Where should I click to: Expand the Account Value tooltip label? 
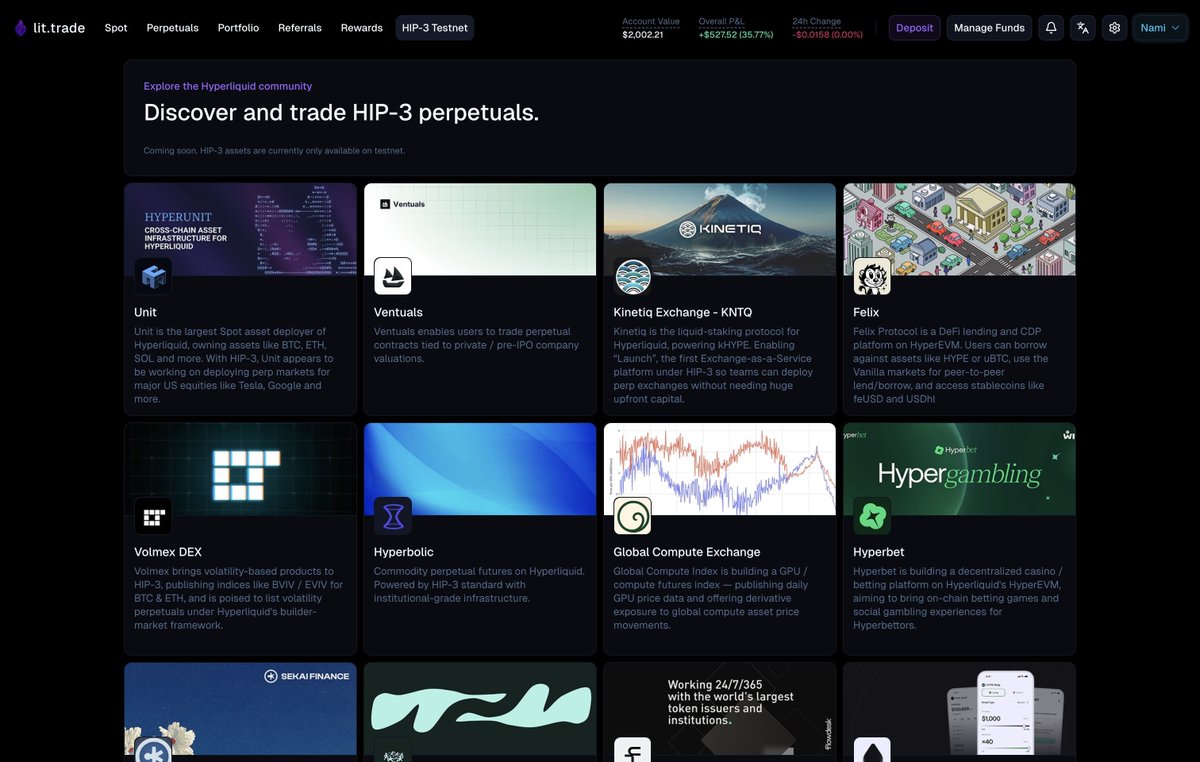[x=649, y=21]
